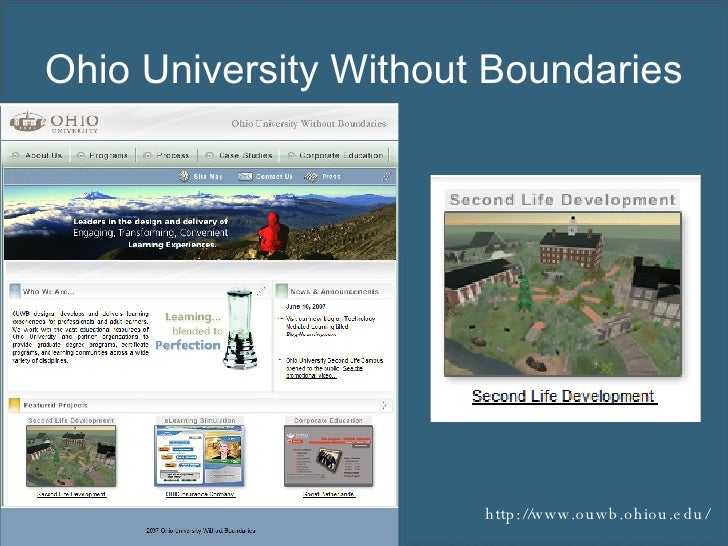Click the 'Featured Projects' heading
The image size is (728, 546).
coord(55,405)
